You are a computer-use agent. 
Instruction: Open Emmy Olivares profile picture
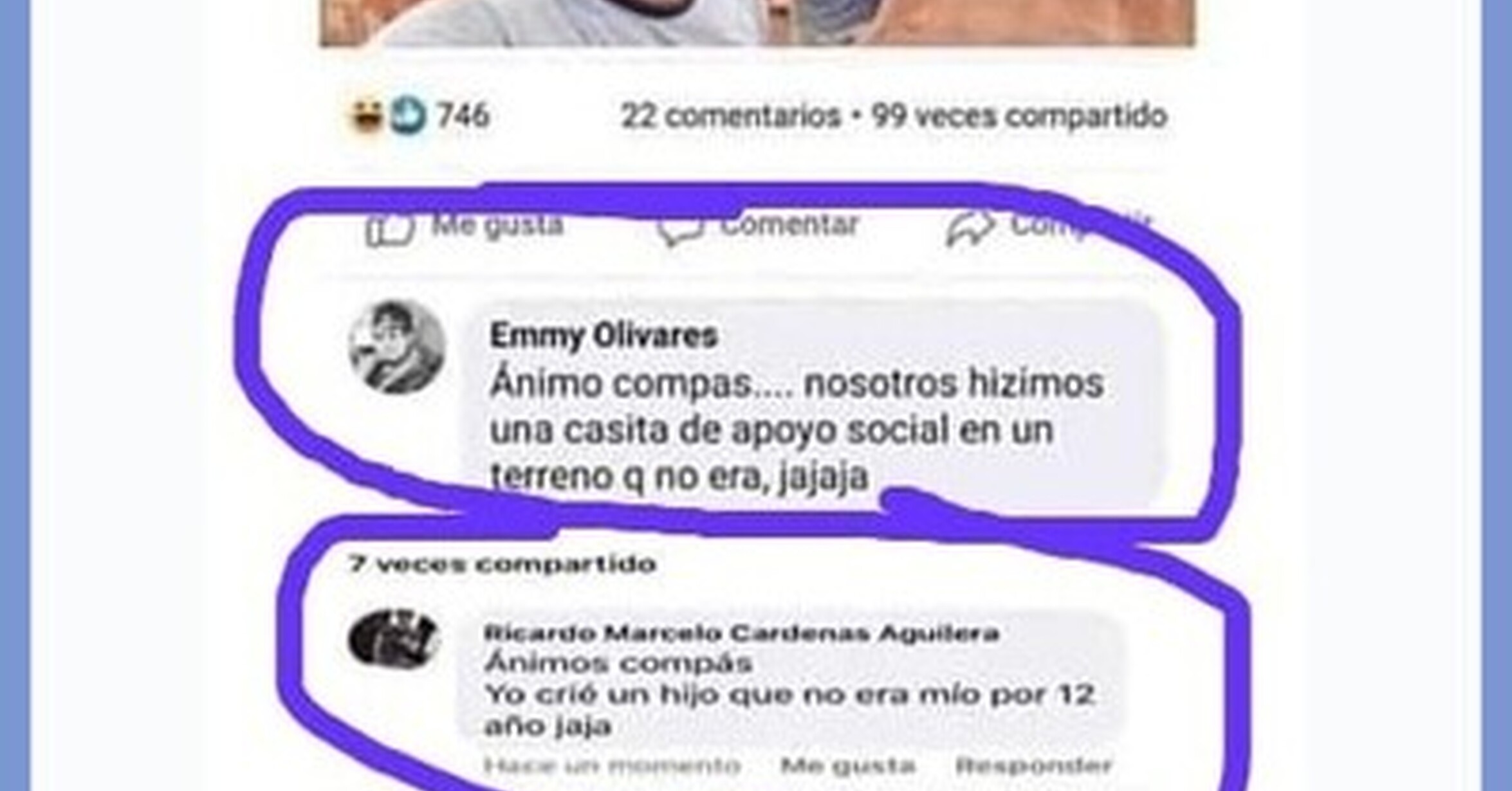point(397,347)
